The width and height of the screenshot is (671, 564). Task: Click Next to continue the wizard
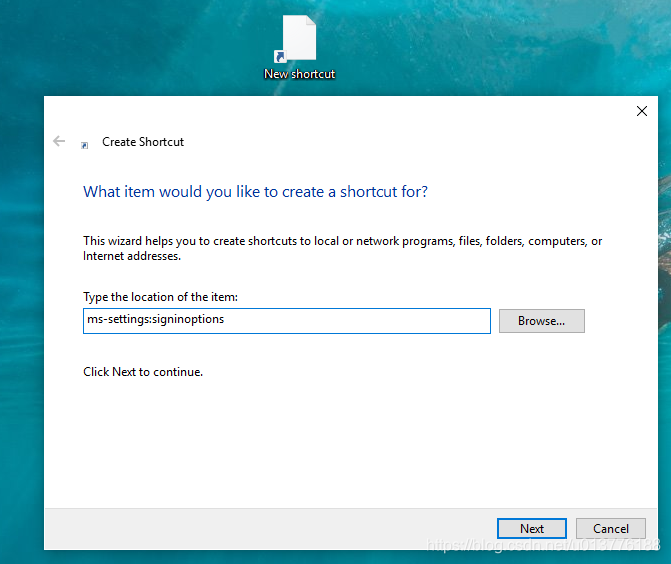[x=531, y=528]
